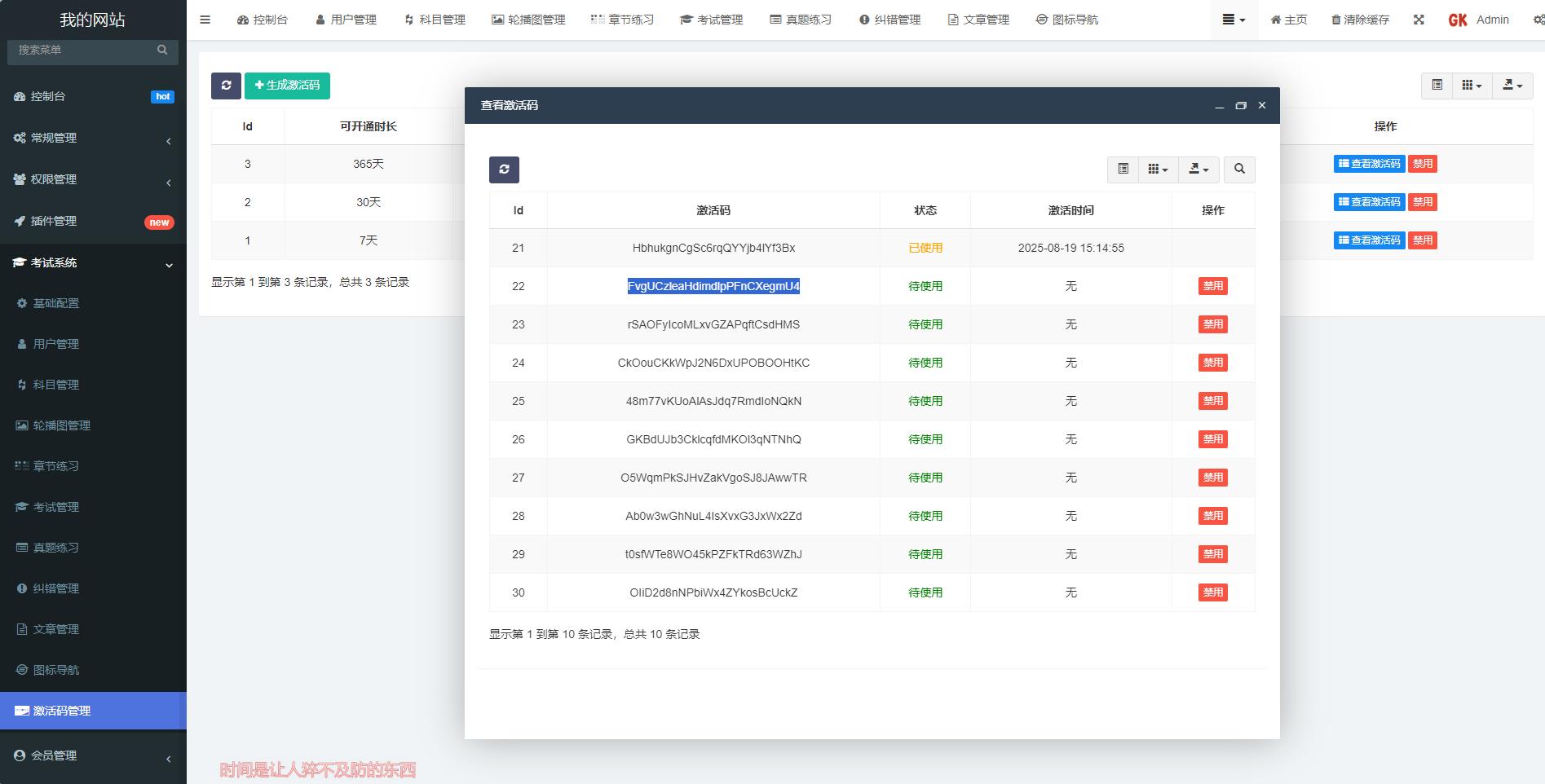
Task: Click the 清除缓存 icon in the navbar
Action: (1360, 19)
